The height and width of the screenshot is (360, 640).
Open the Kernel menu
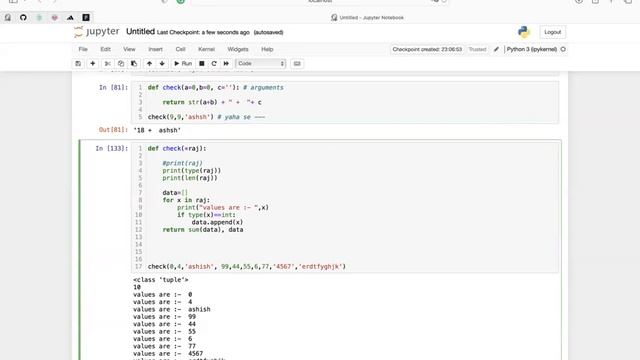coord(206,49)
